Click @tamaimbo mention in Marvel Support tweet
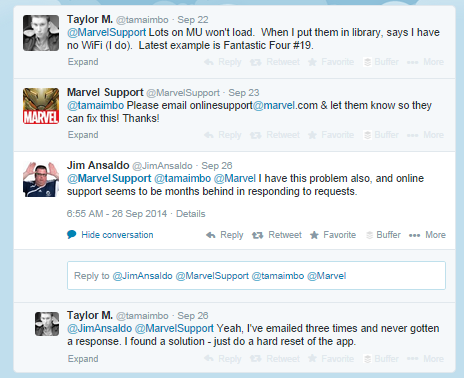Viewport: 464px width, 378px height. point(96,105)
